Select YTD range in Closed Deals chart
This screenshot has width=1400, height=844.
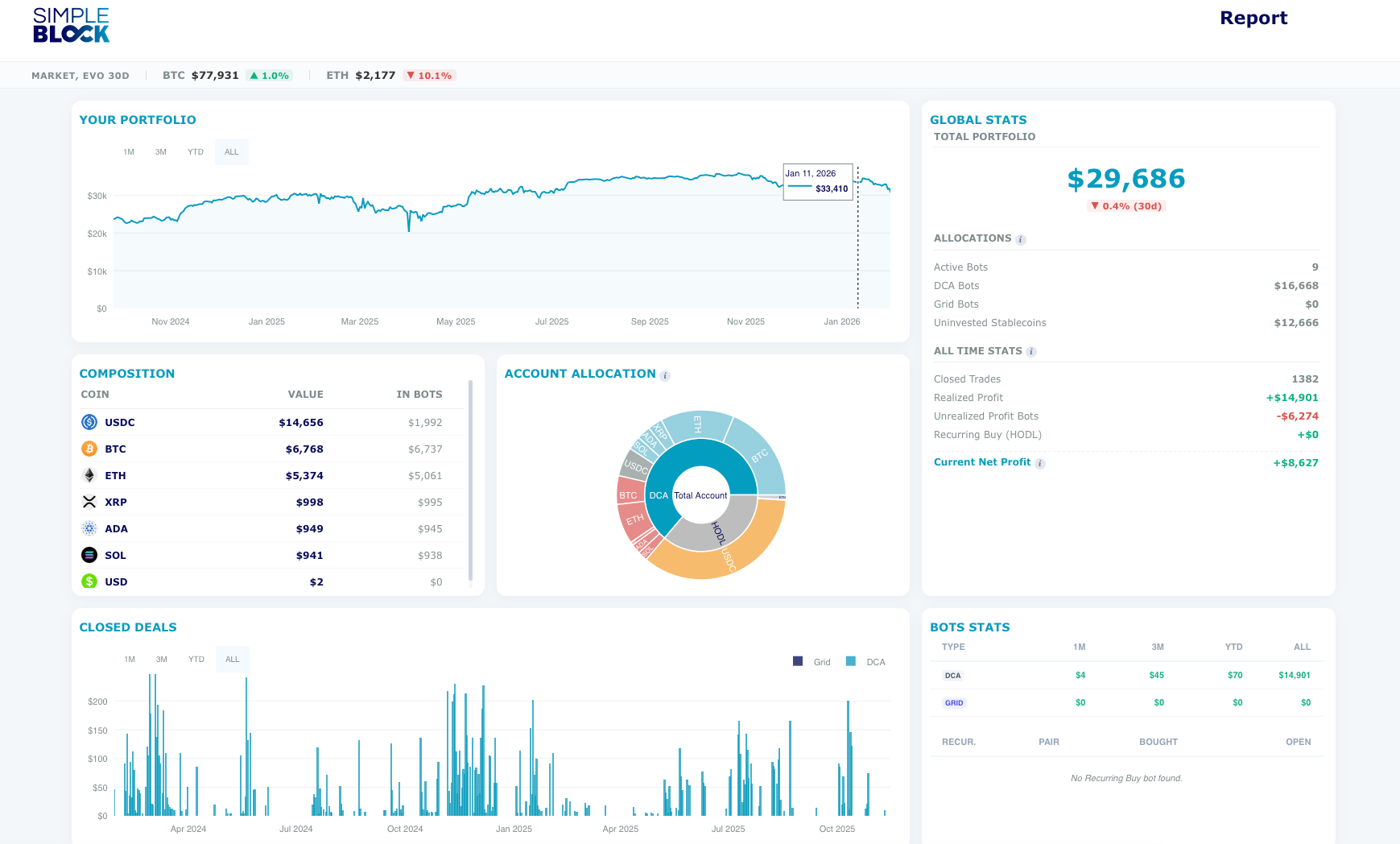[196, 660]
